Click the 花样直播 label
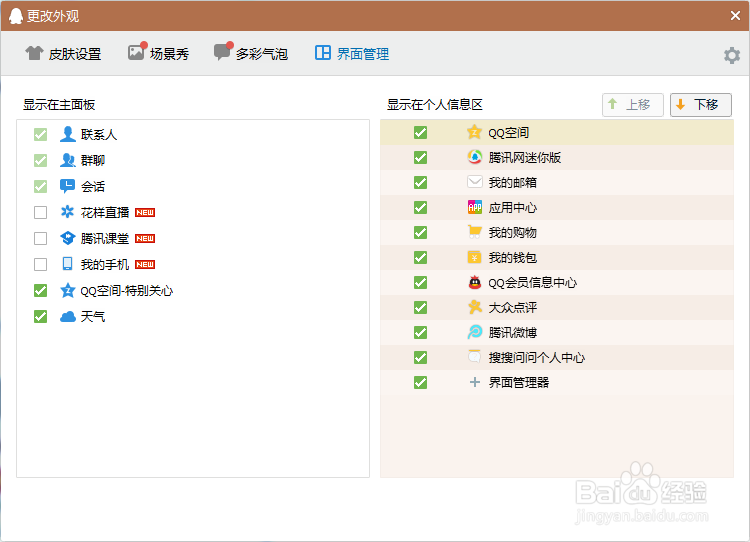Screen dimensions: 750x542 click(105, 212)
